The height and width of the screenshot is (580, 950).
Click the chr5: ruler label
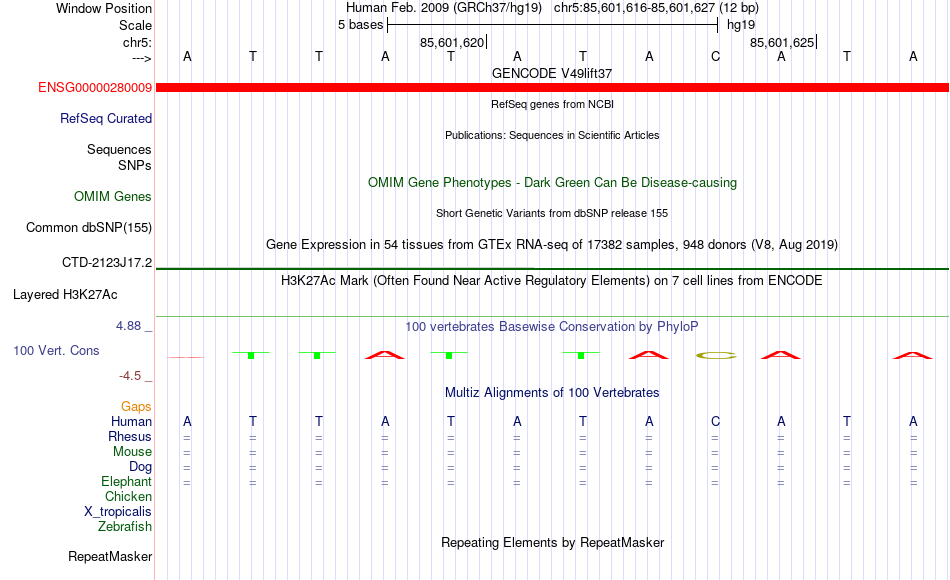[138, 42]
